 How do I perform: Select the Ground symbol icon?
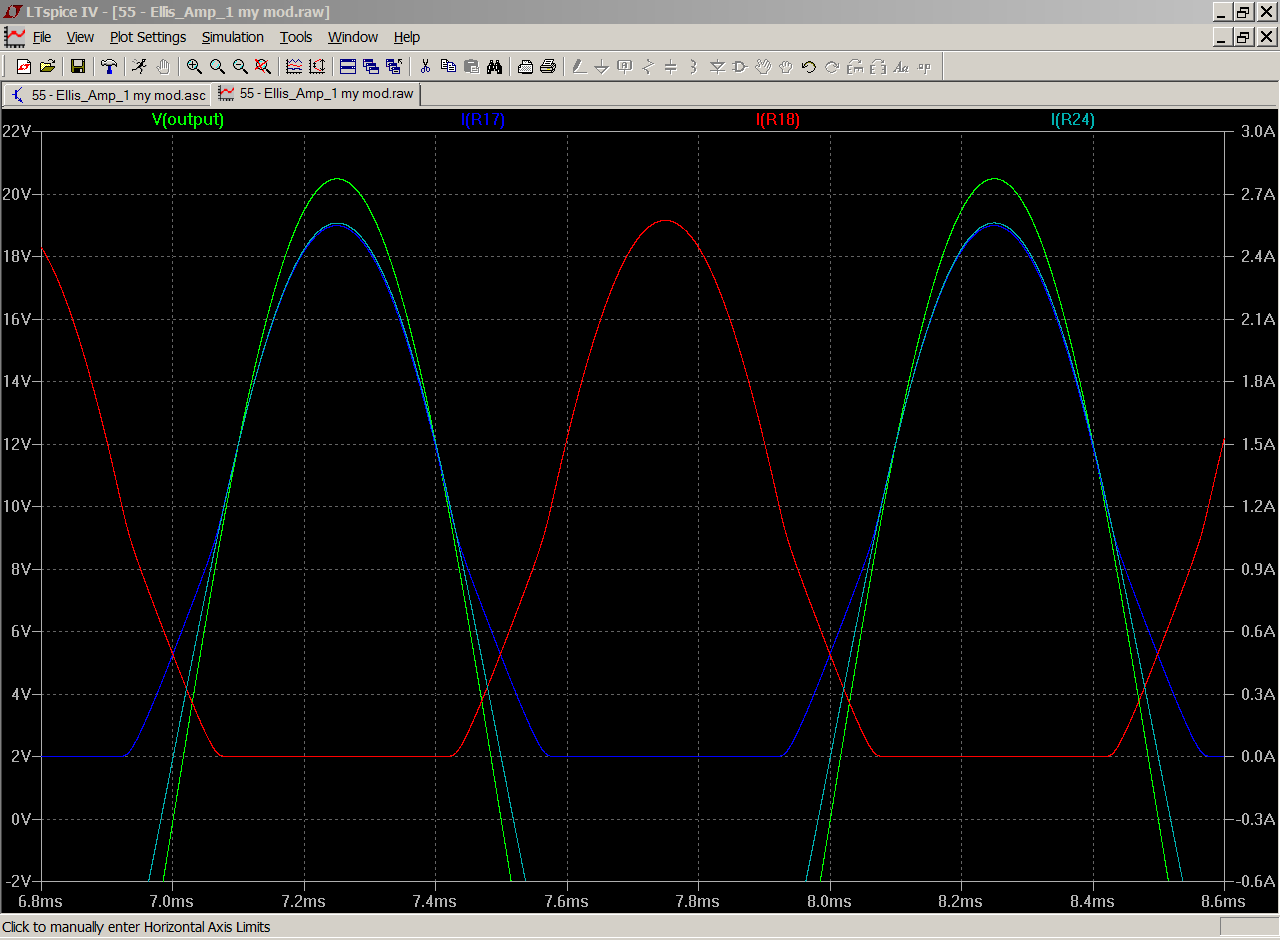coord(601,66)
